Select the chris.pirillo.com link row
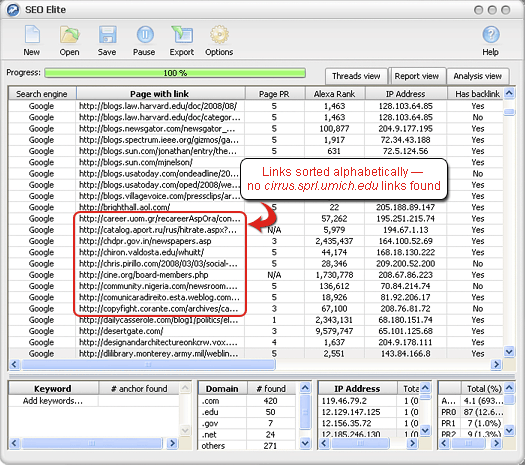Image resolution: width=525 pixels, height=465 pixels. [x=256, y=264]
